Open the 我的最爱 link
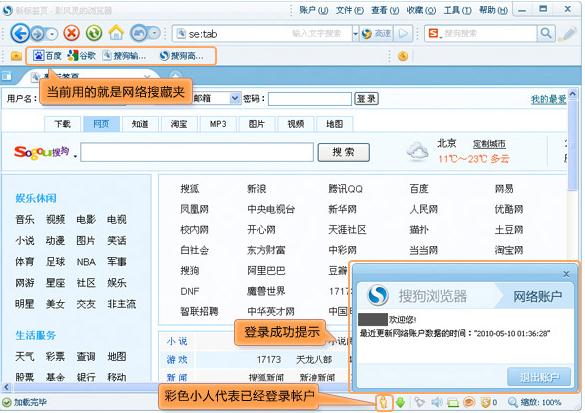The height and width of the screenshot is (413, 585). pos(548,99)
